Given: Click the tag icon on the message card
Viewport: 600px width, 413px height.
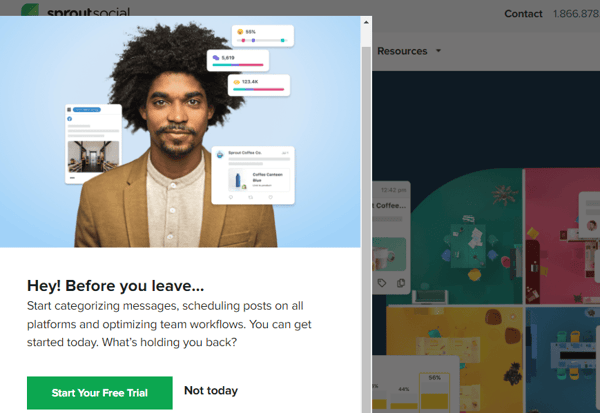Looking at the screenshot, I should pyautogui.click(x=382, y=283).
